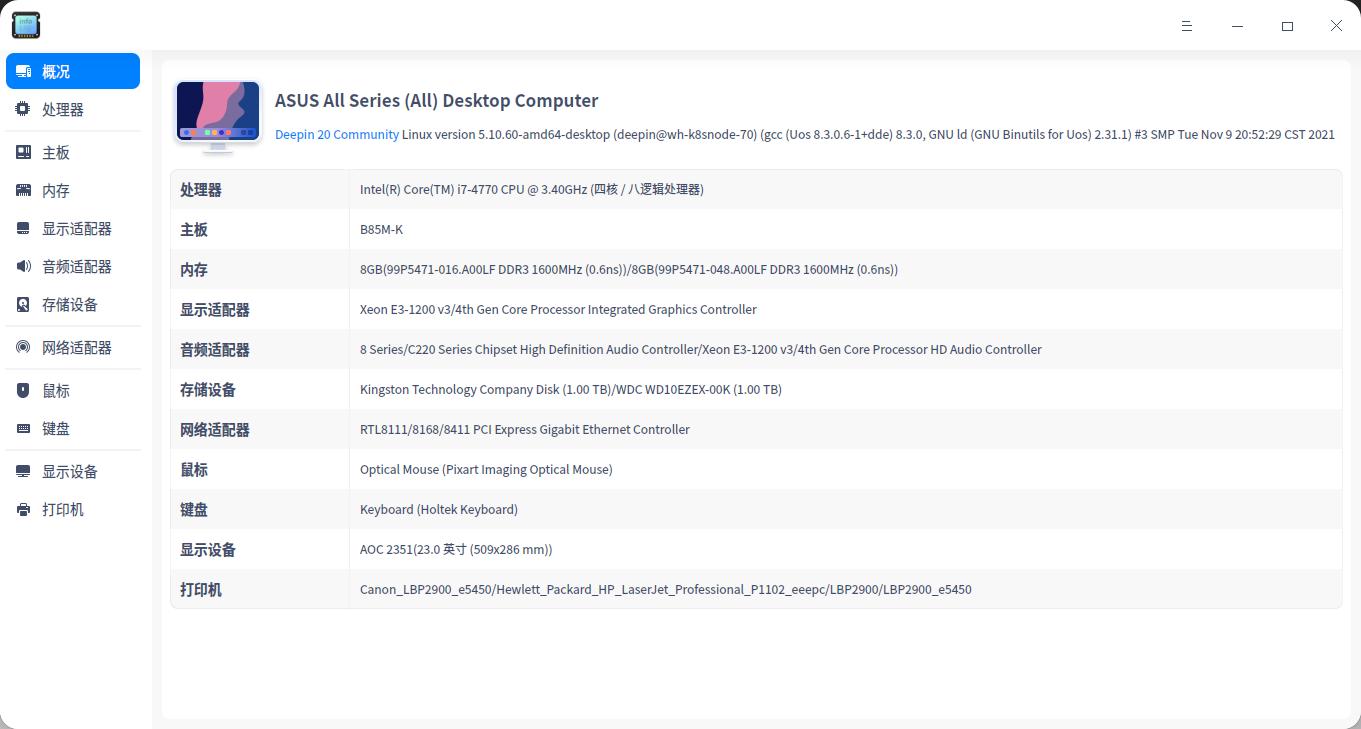
Task: Minimize the Device Manager window
Action: 1239,26
